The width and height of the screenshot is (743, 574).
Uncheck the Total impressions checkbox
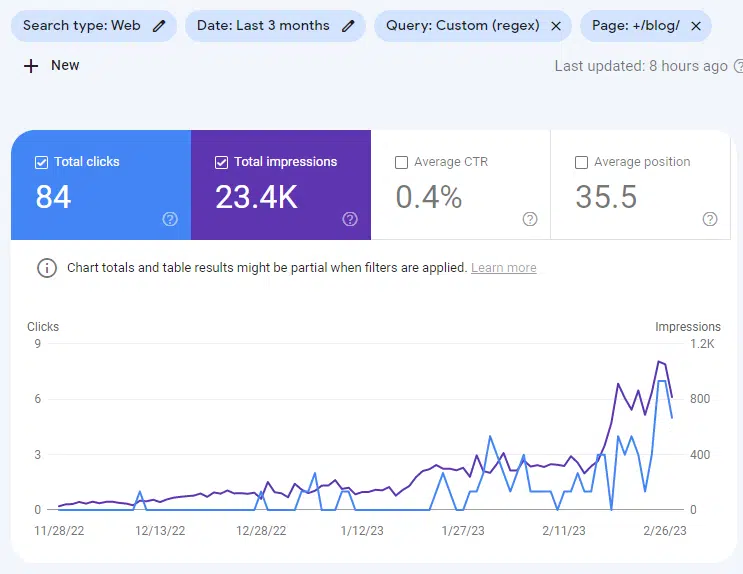tap(221, 162)
